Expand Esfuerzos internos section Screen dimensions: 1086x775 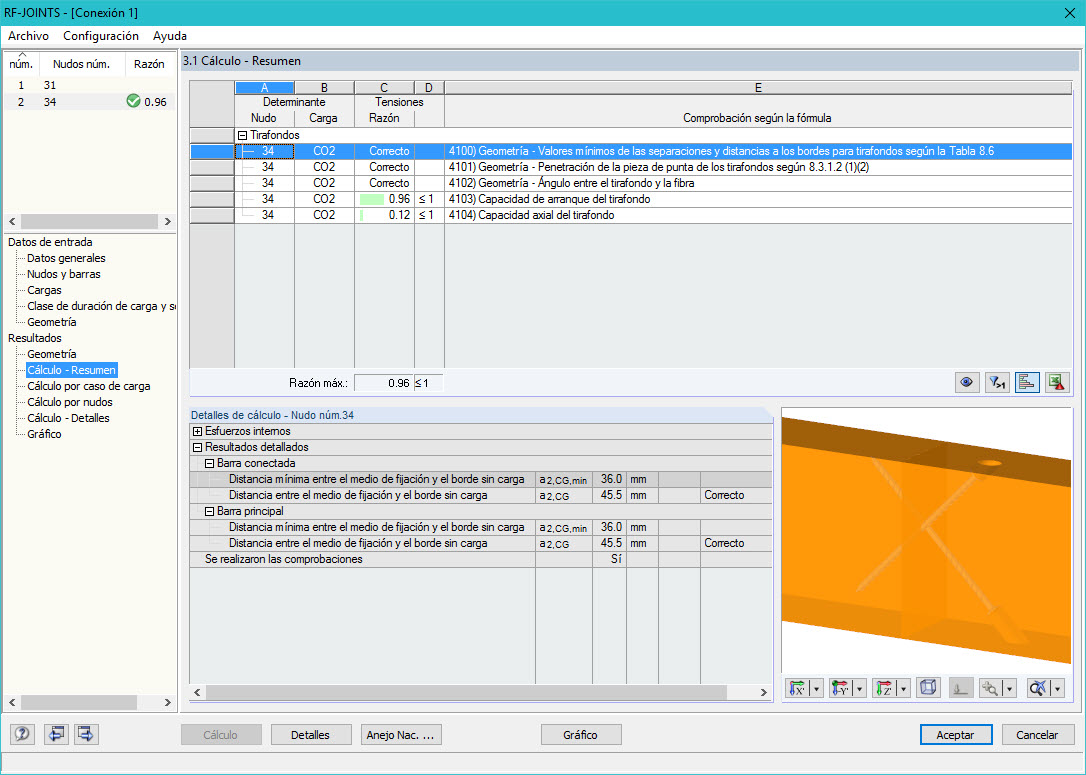tap(197, 431)
